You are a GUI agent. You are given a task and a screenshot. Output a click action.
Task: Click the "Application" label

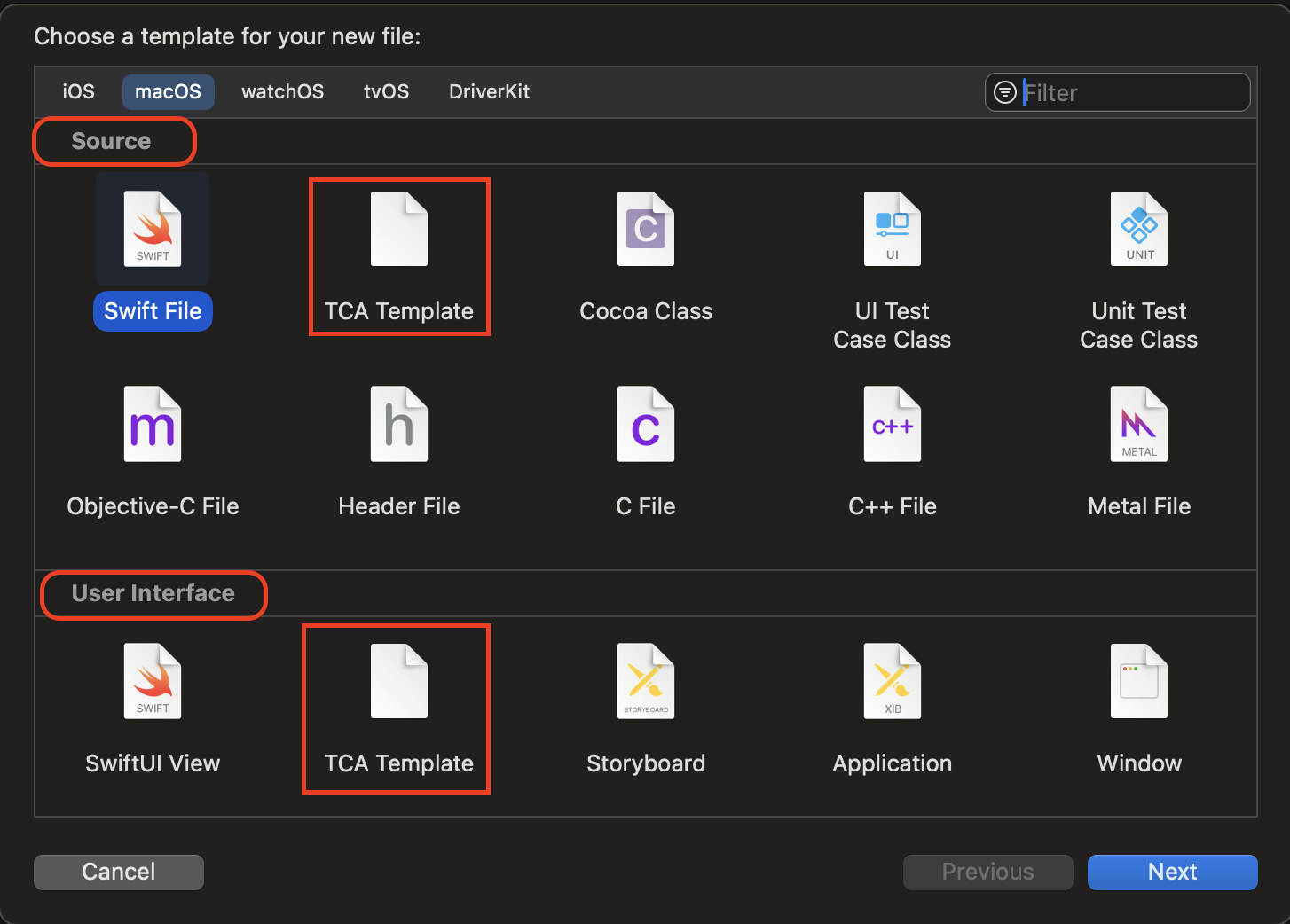[x=893, y=763]
